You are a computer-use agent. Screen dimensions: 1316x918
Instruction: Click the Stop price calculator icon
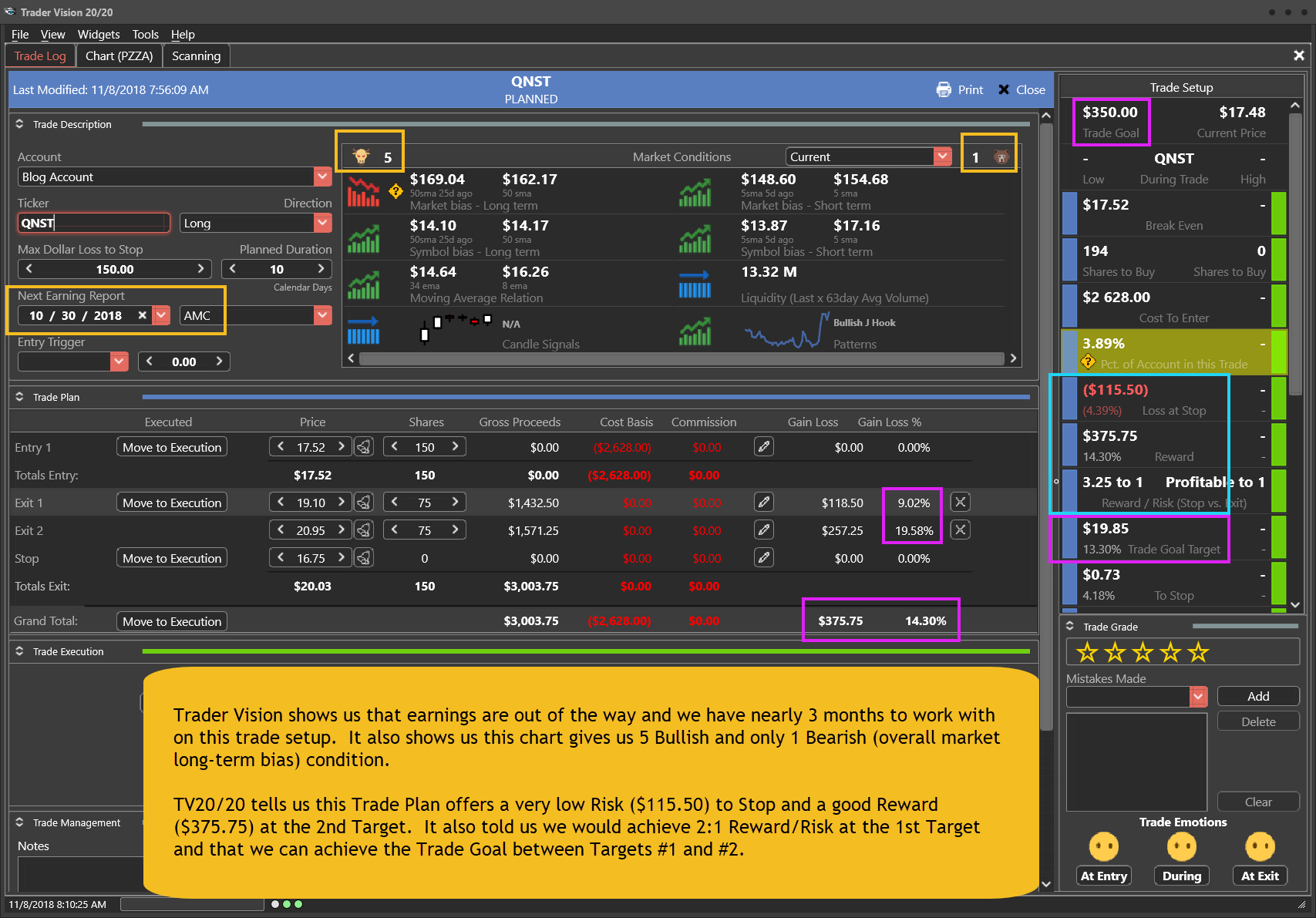tap(364, 558)
